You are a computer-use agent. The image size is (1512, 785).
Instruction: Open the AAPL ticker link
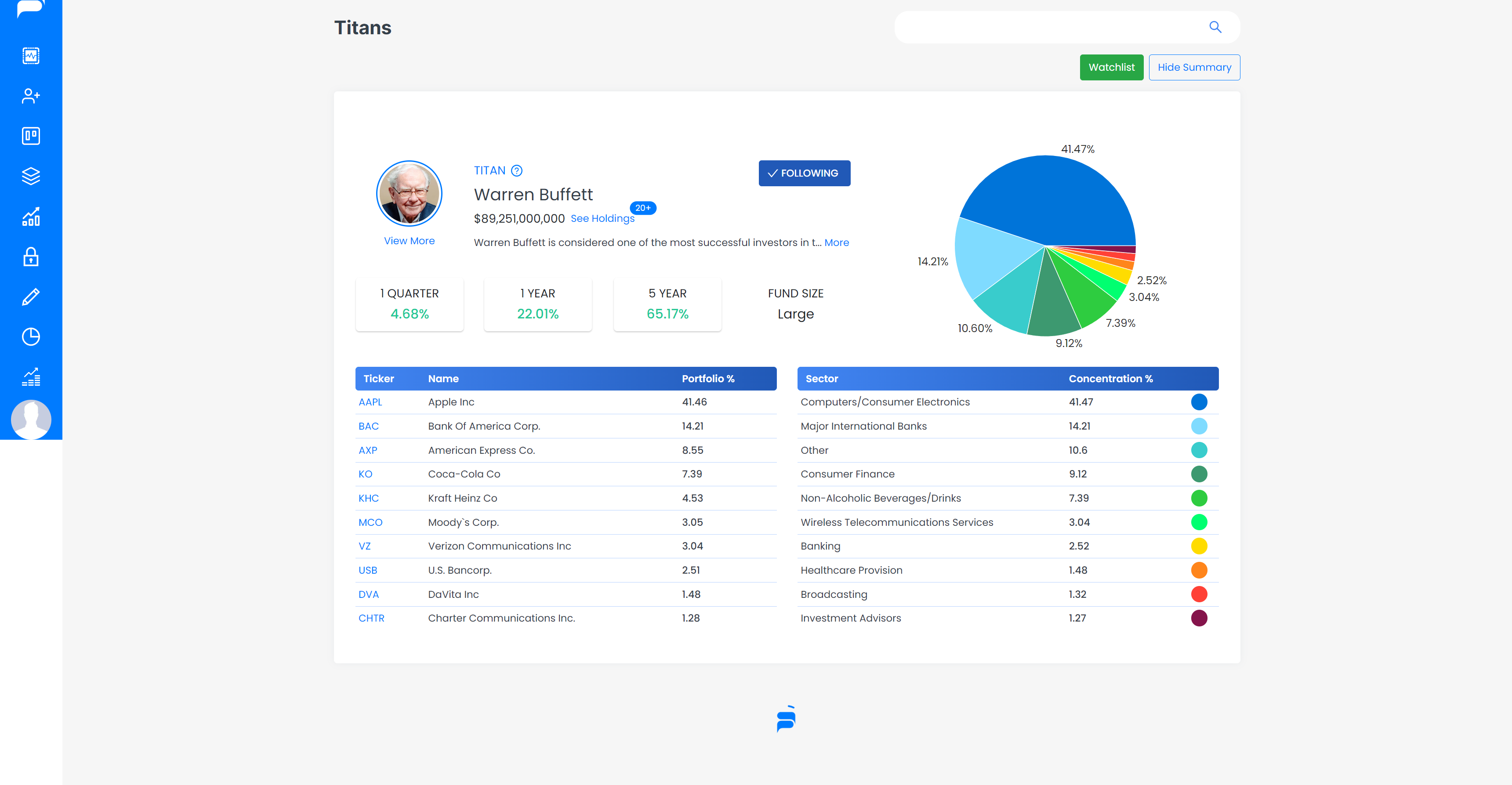click(370, 402)
